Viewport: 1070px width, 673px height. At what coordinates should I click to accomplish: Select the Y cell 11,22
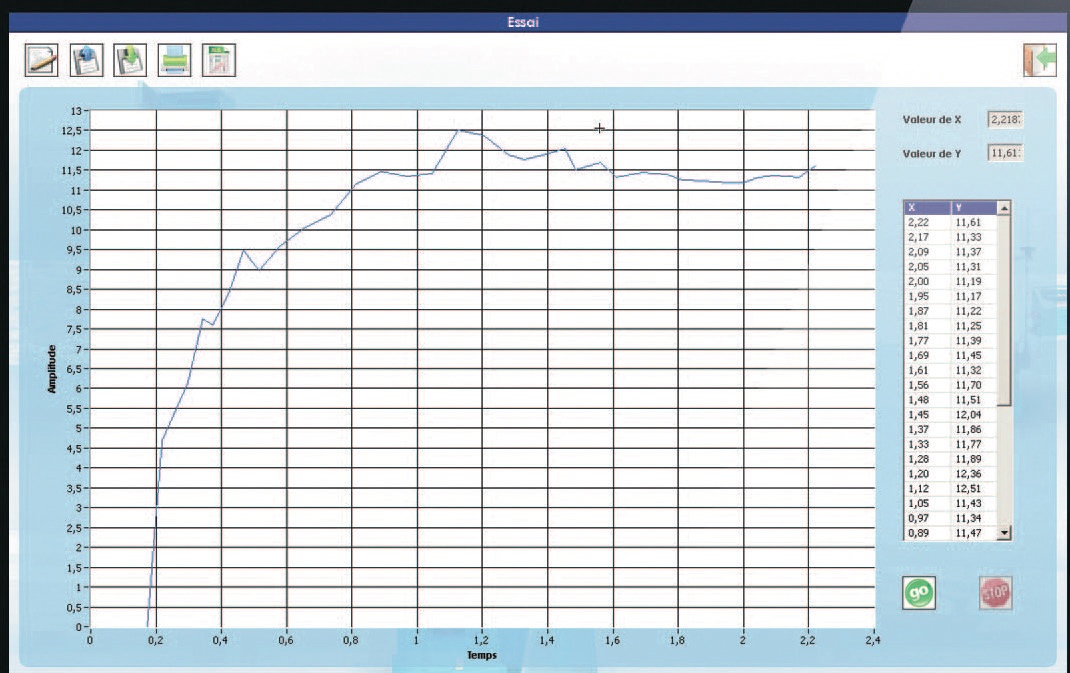click(974, 311)
